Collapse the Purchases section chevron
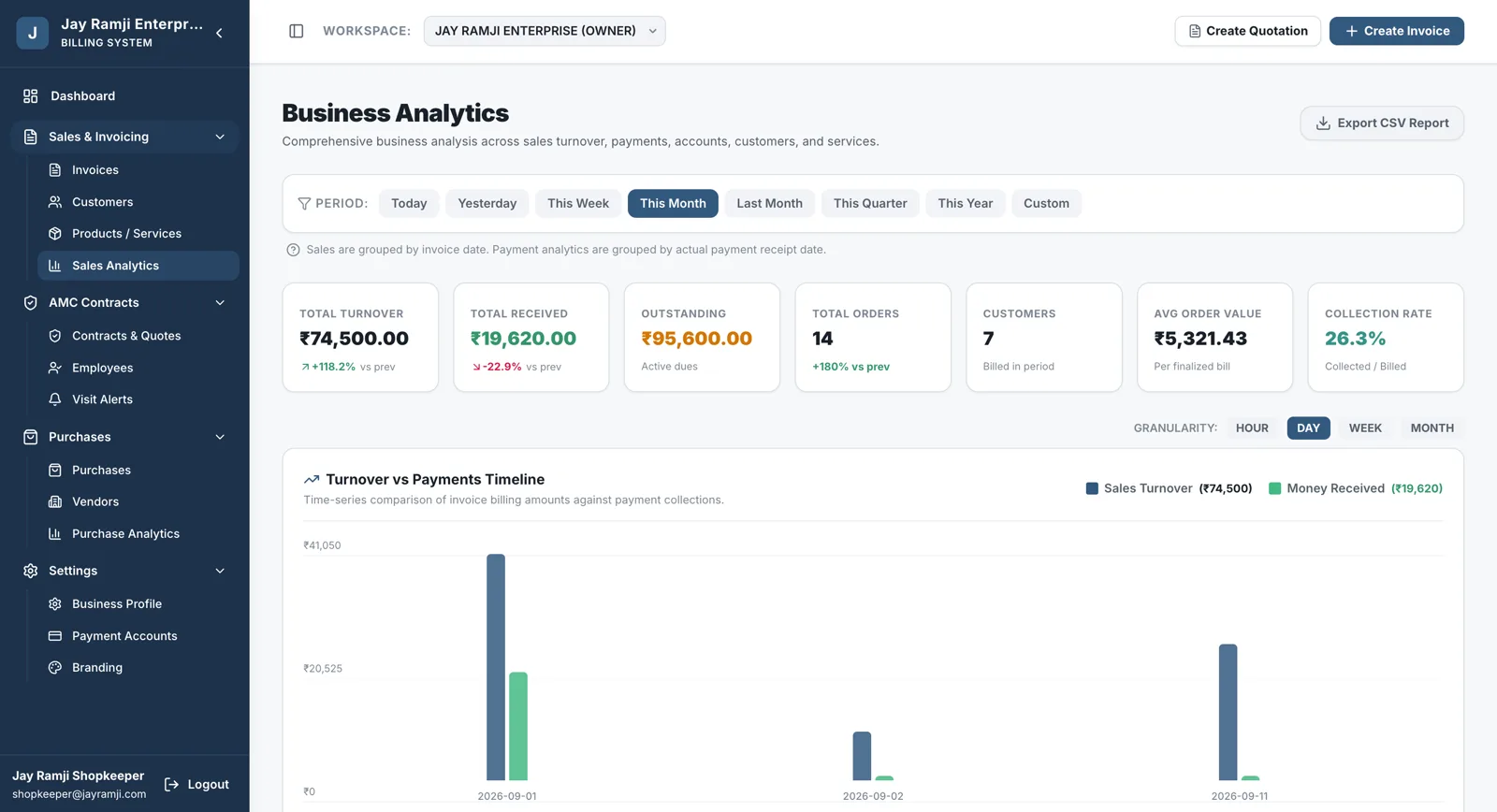1497x812 pixels. pyautogui.click(x=220, y=437)
